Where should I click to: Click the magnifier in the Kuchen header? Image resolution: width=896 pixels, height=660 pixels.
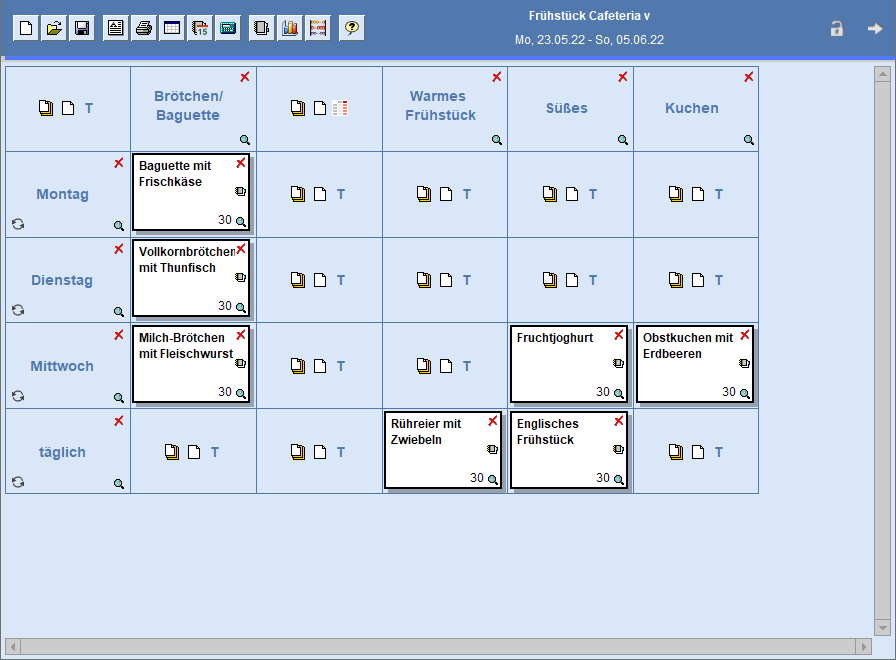(749, 140)
